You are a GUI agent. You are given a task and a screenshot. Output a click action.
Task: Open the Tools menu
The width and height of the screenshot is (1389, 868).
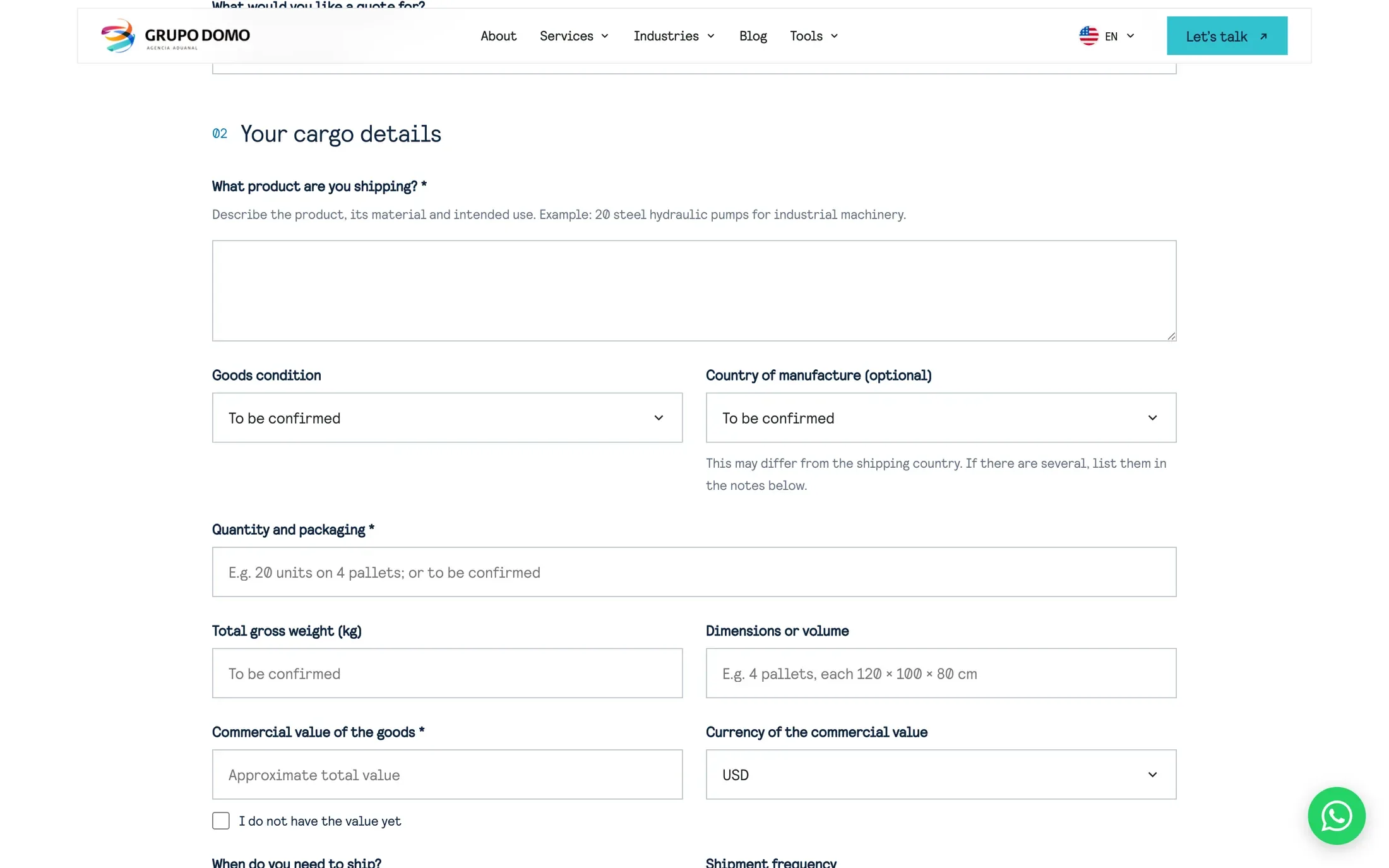(814, 36)
